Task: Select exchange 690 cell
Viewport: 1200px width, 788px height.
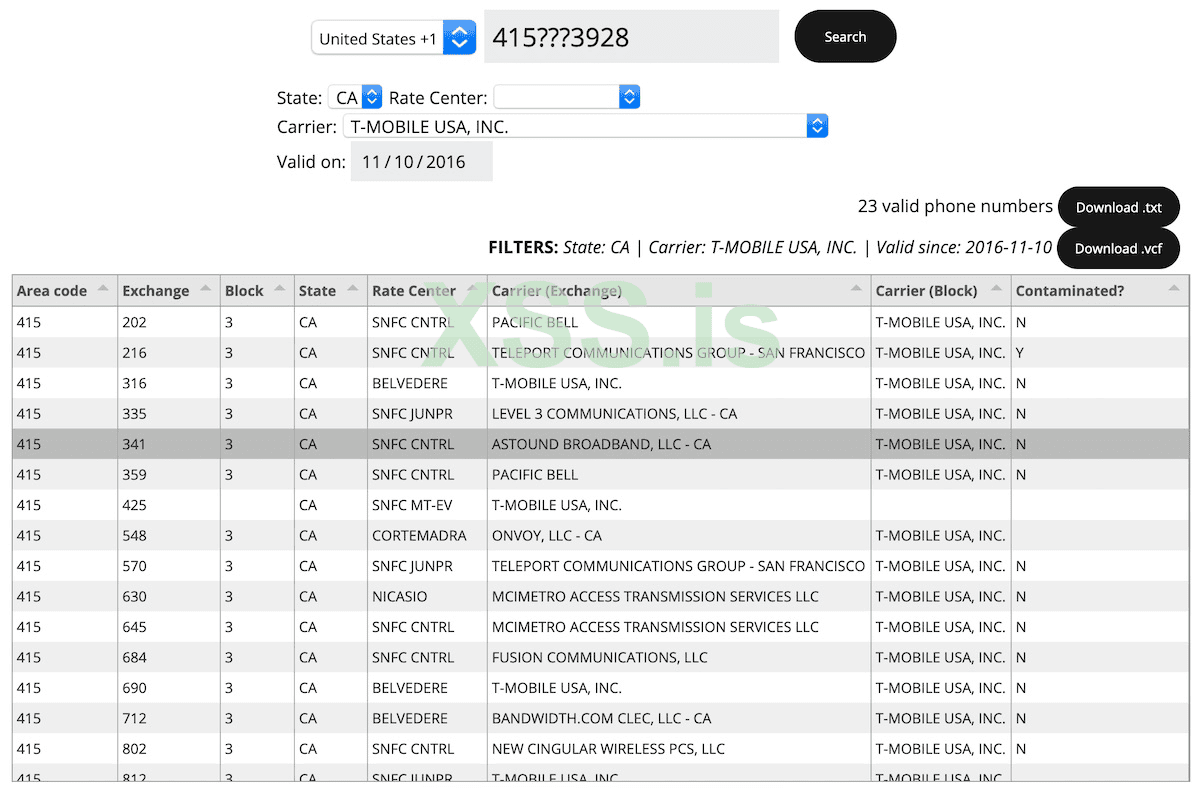Action: [x=169, y=688]
